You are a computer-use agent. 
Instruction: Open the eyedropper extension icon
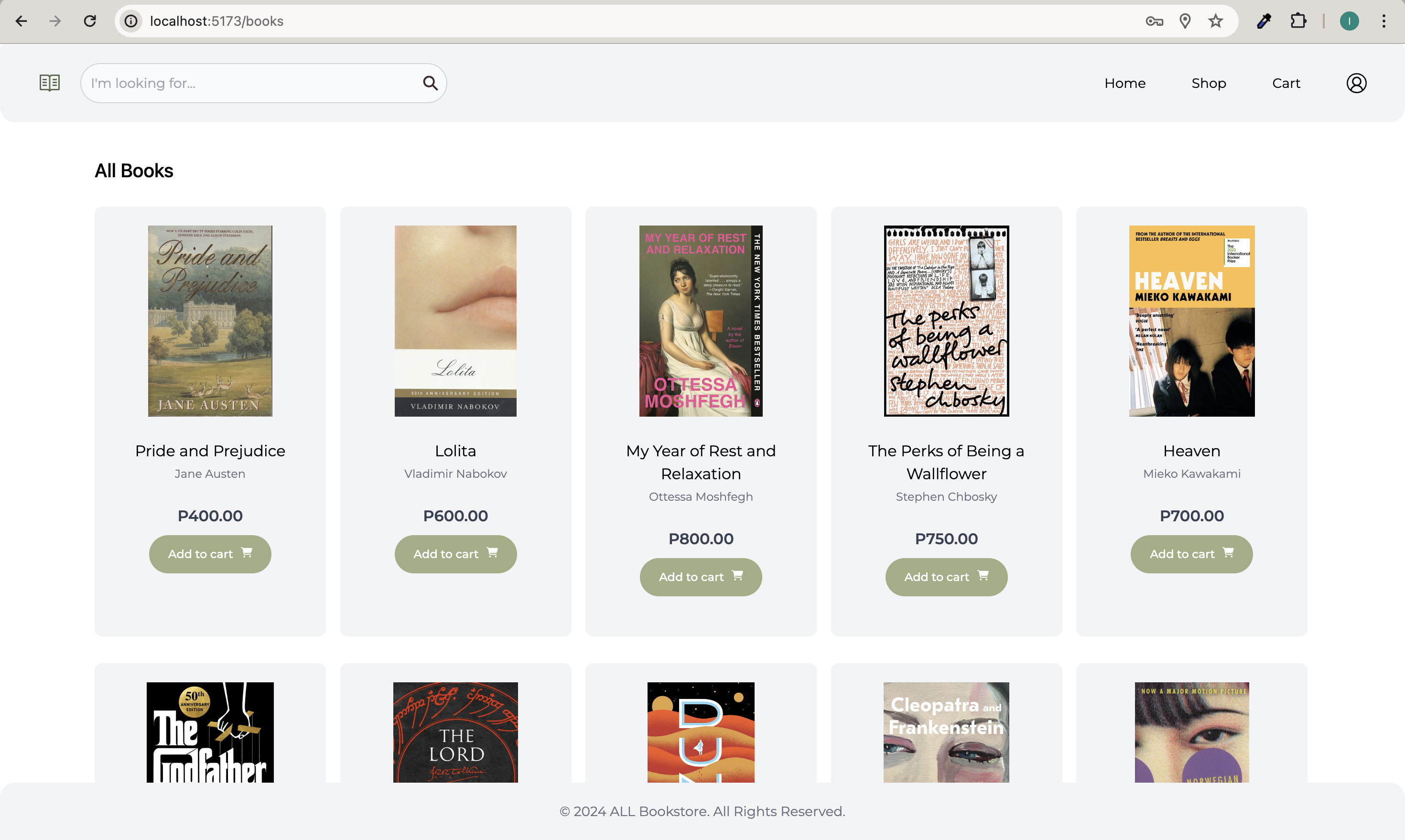coord(1264,21)
